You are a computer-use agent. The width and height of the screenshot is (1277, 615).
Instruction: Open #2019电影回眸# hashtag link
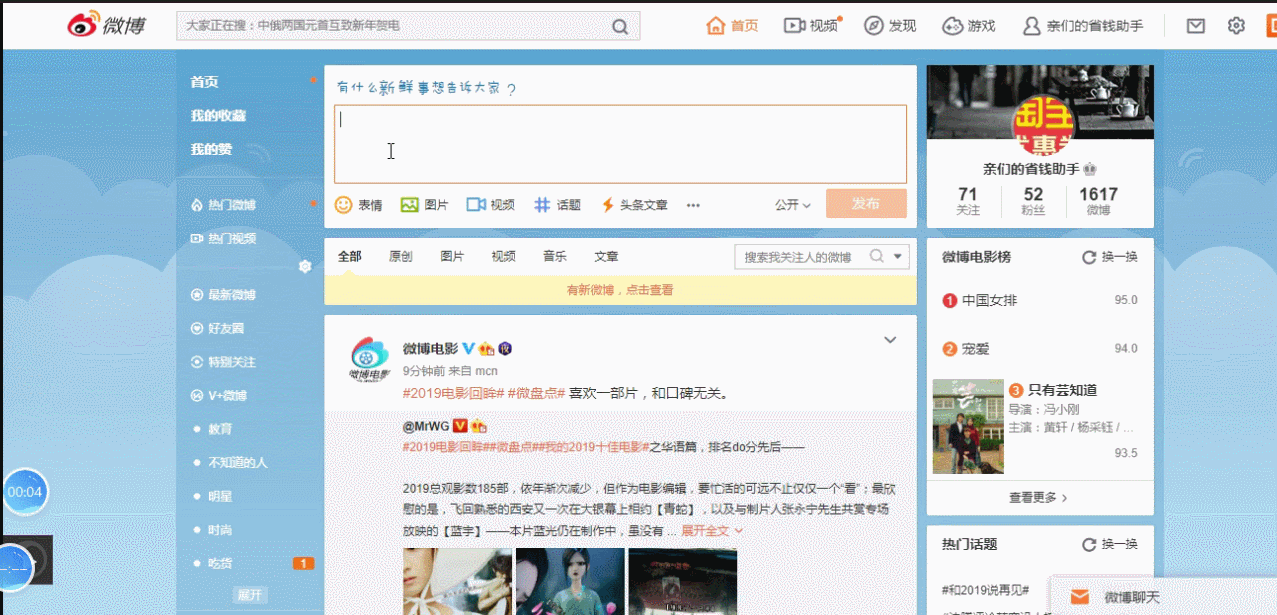pyautogui.click(x=453, y=394)
